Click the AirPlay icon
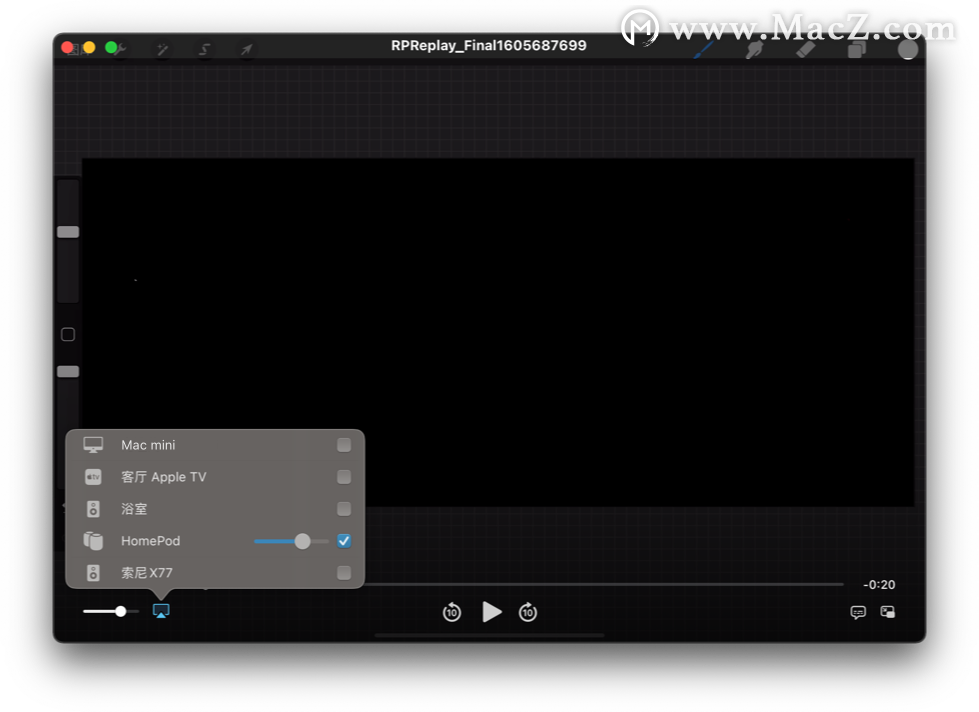 click(x=161, y=611)
